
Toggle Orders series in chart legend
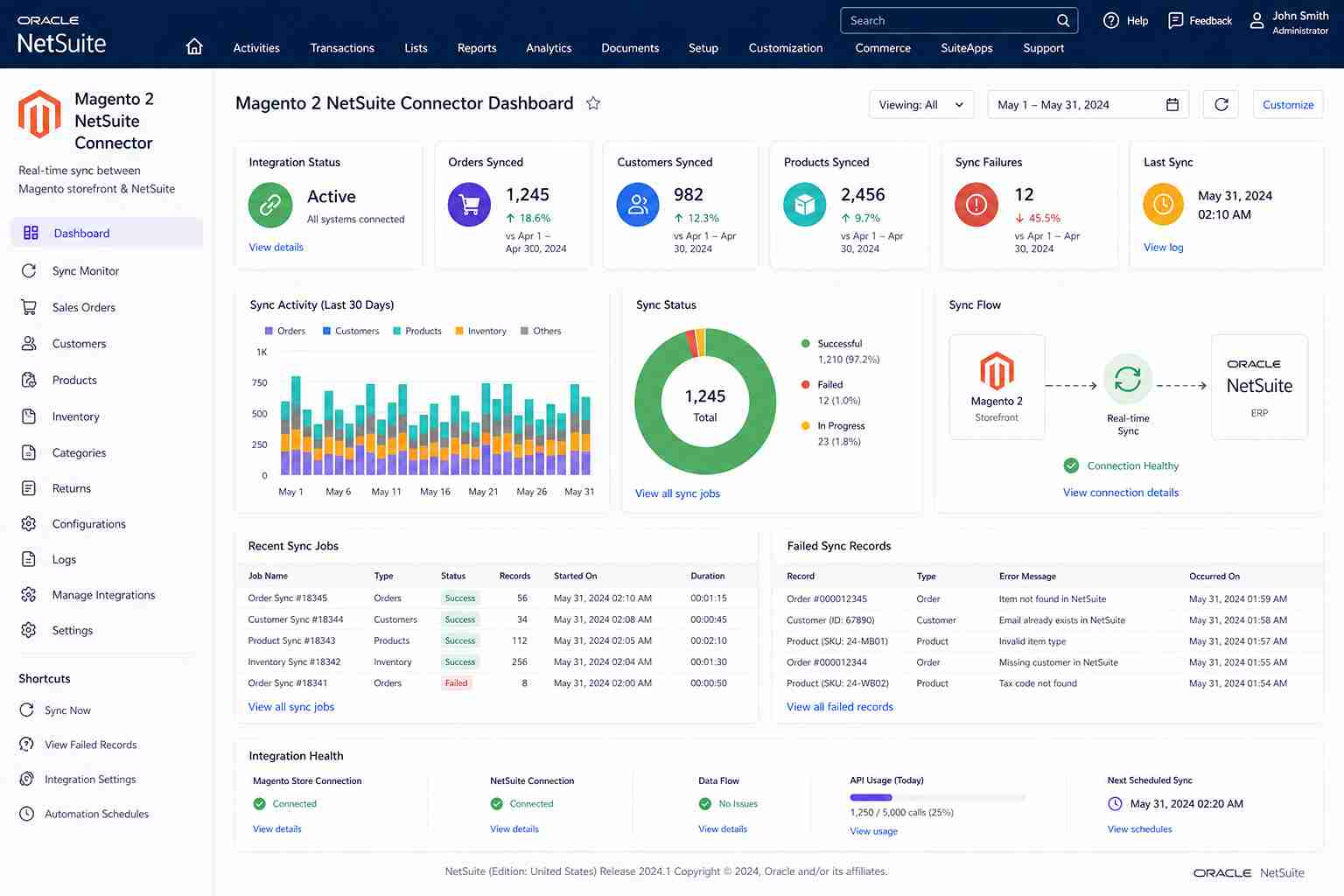coord(285,331)
